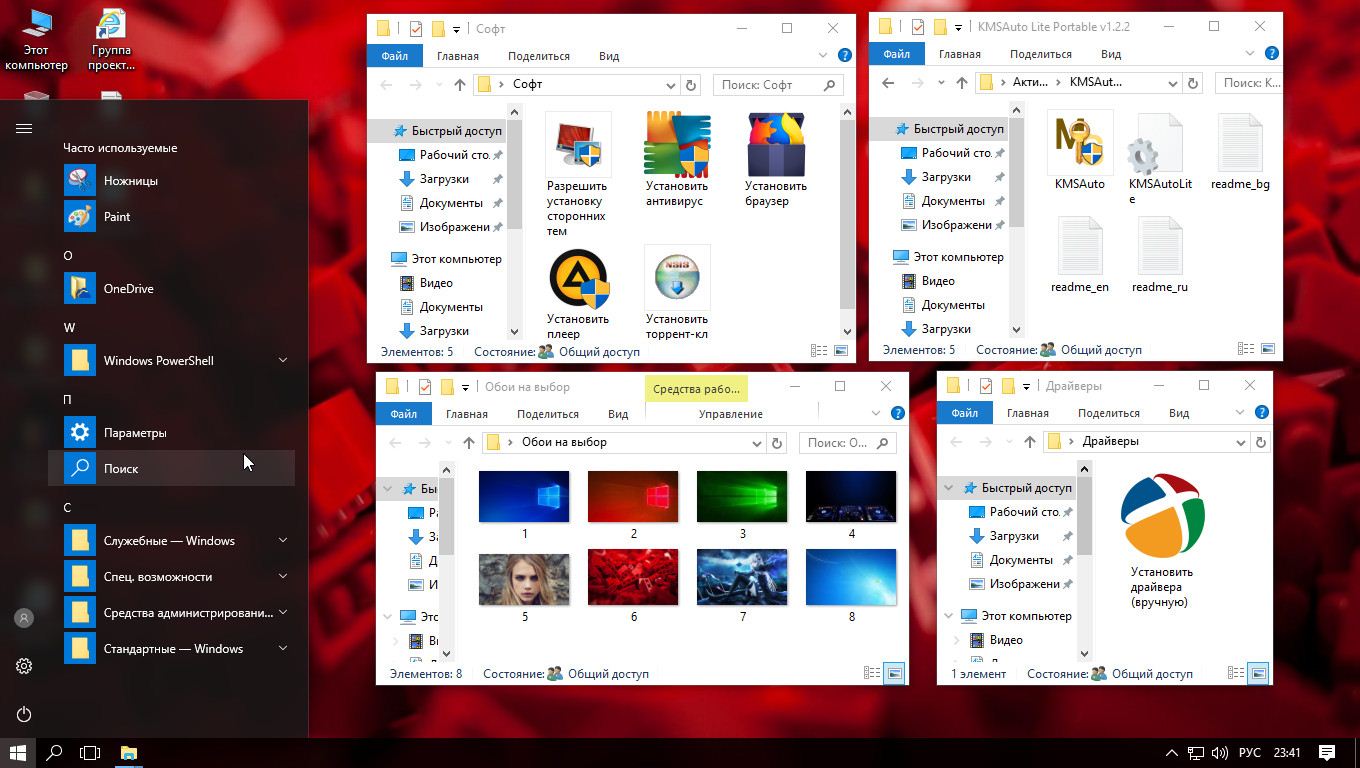
Task: Switch Драйверы window to details view
Action: pos(1236,673)
